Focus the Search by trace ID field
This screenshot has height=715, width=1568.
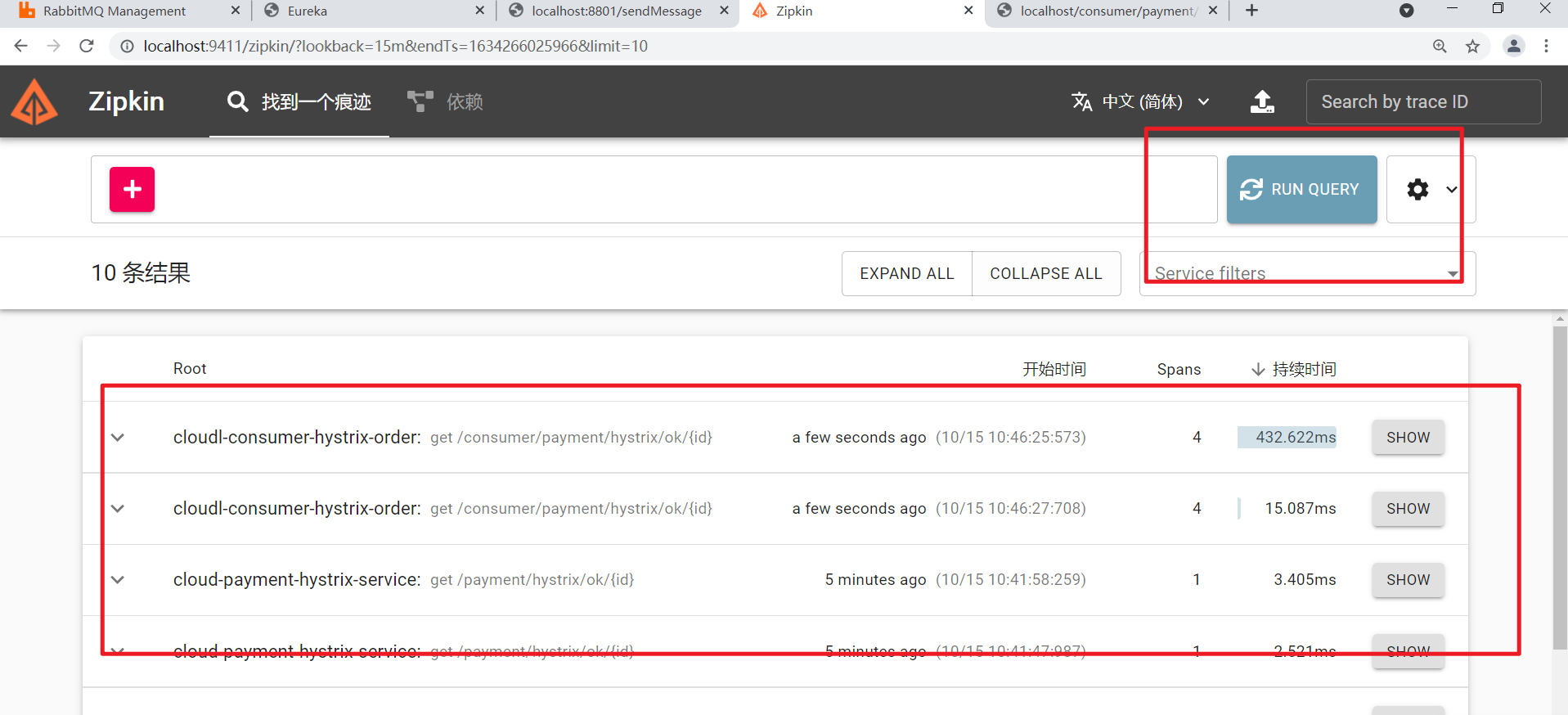click(x=1423, y=101)
